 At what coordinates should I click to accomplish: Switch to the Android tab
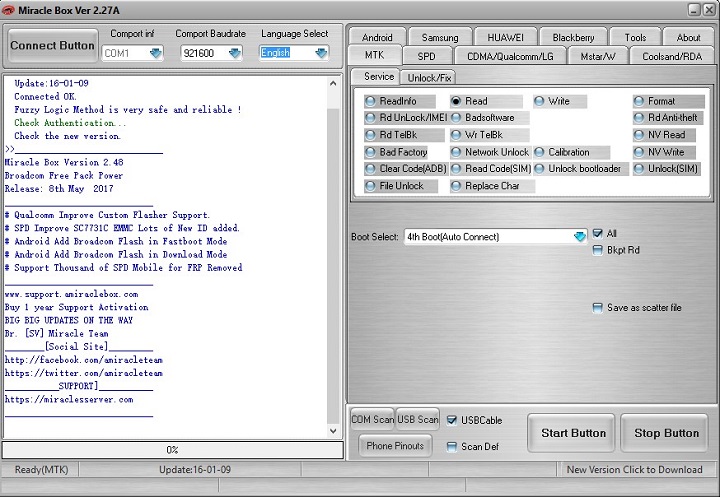(x=377, y=37)
